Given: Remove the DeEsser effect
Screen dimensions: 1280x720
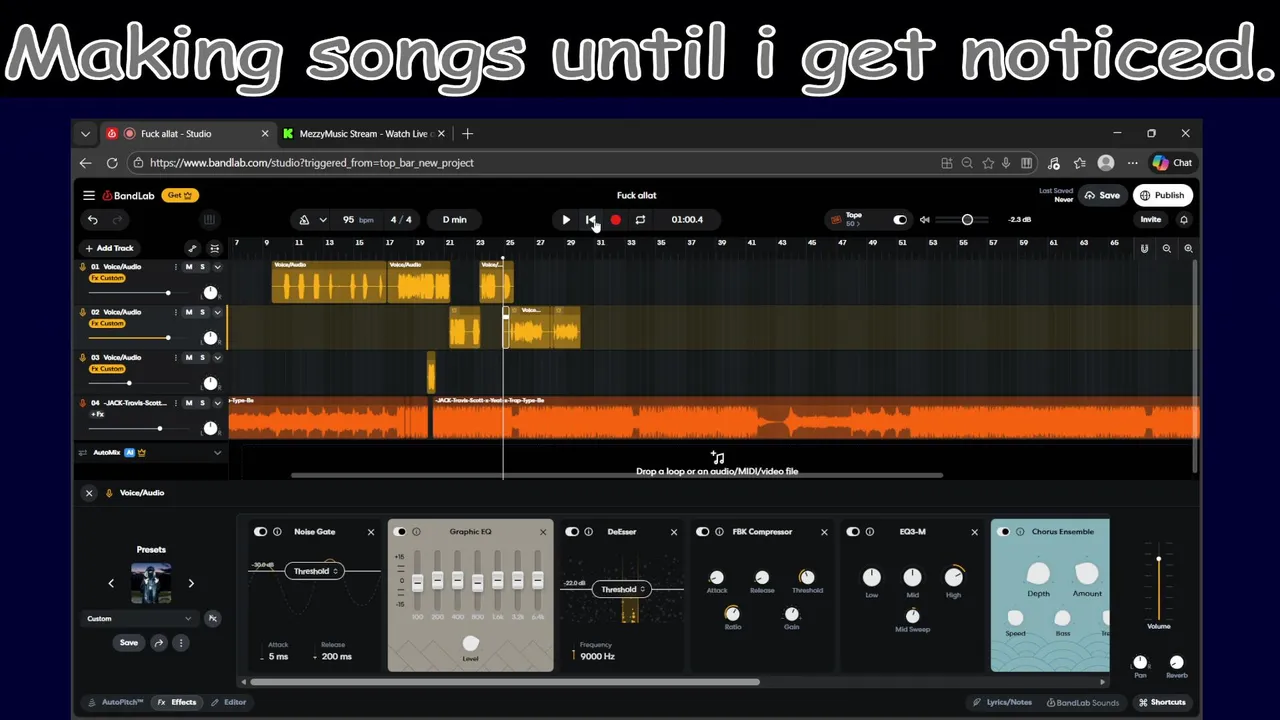Looking at the screenshot, I should click(x=674, y=532).
